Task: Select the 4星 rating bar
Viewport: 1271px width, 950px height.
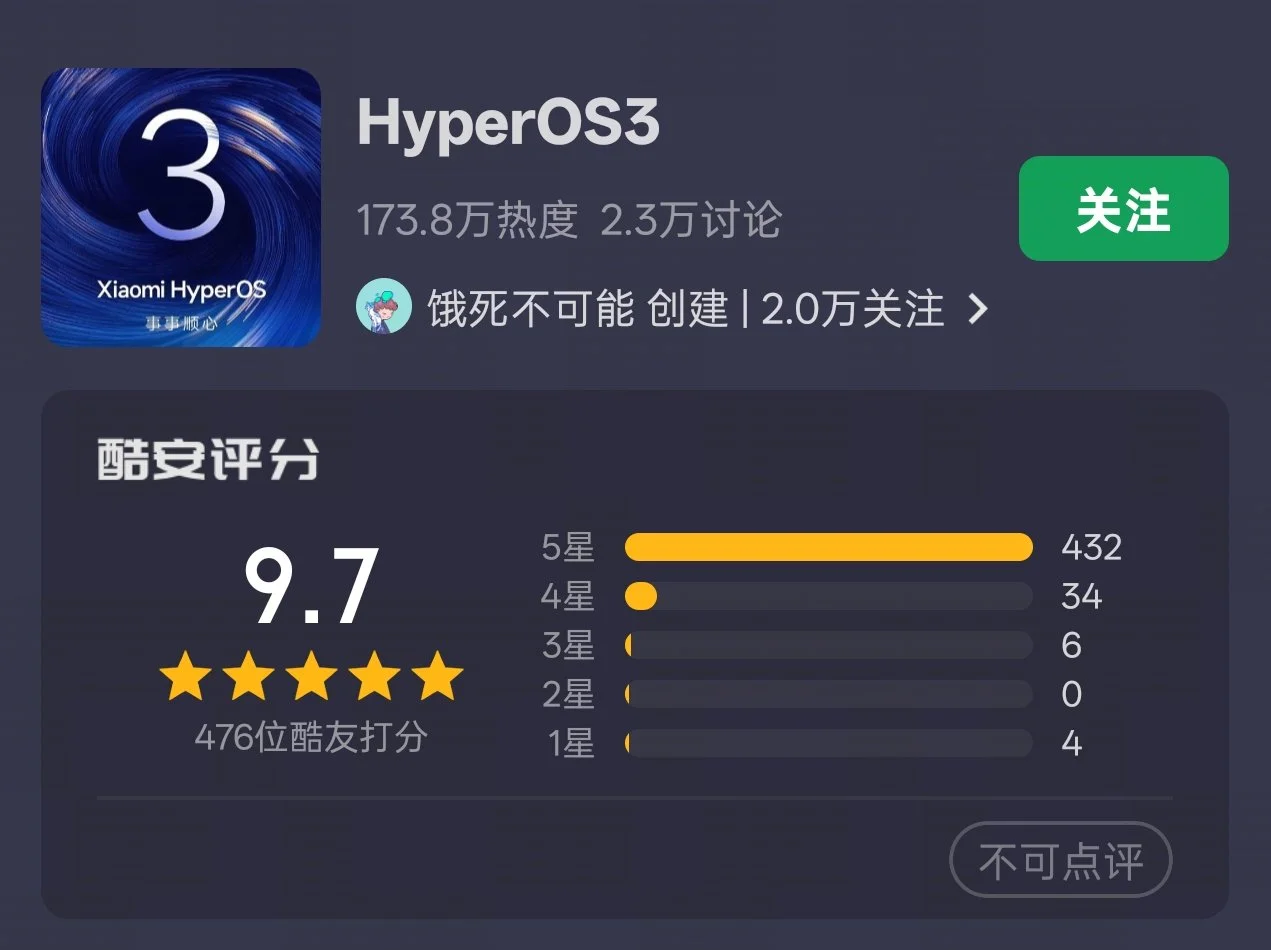Action: tap(828, 596)
